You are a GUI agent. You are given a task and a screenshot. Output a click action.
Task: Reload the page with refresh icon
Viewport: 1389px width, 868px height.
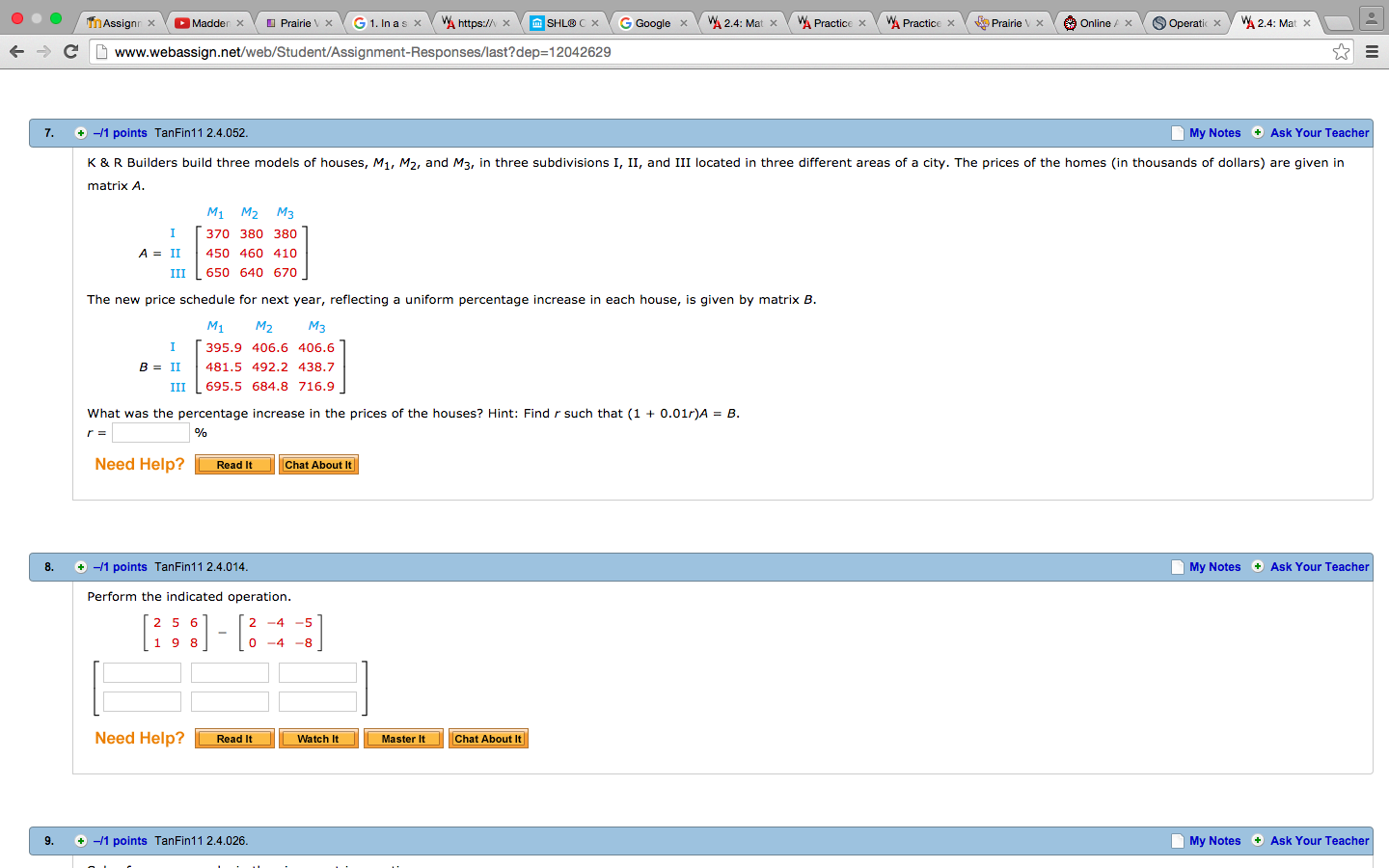70,51
